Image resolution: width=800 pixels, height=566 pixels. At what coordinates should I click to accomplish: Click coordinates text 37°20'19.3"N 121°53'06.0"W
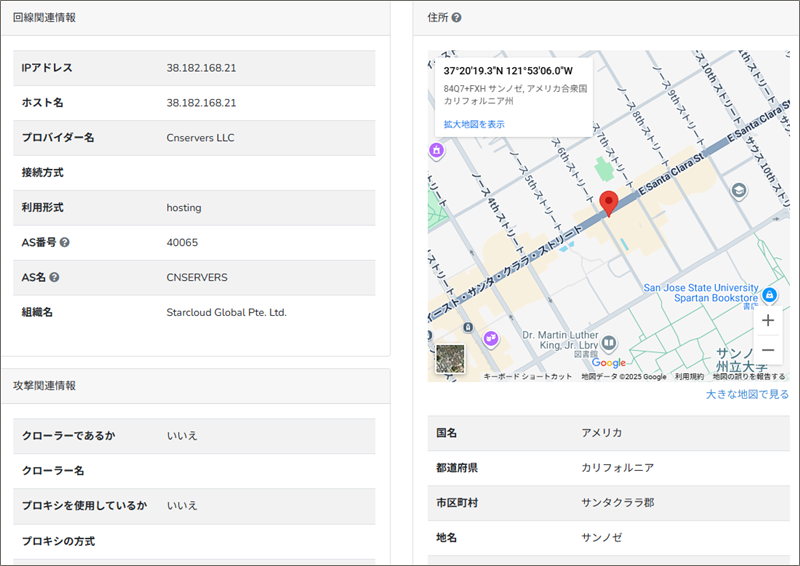[x=508, y=71]
